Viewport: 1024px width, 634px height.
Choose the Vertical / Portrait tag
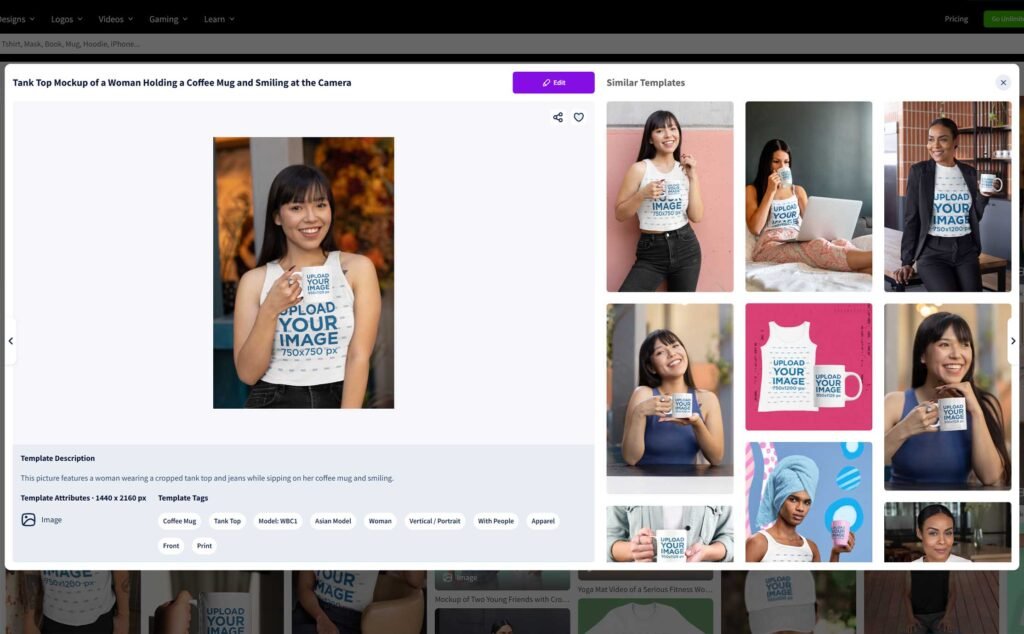434,521
